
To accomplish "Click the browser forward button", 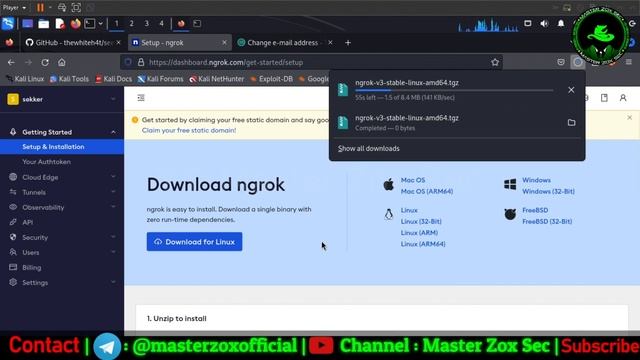I will (x=28, y=62).
